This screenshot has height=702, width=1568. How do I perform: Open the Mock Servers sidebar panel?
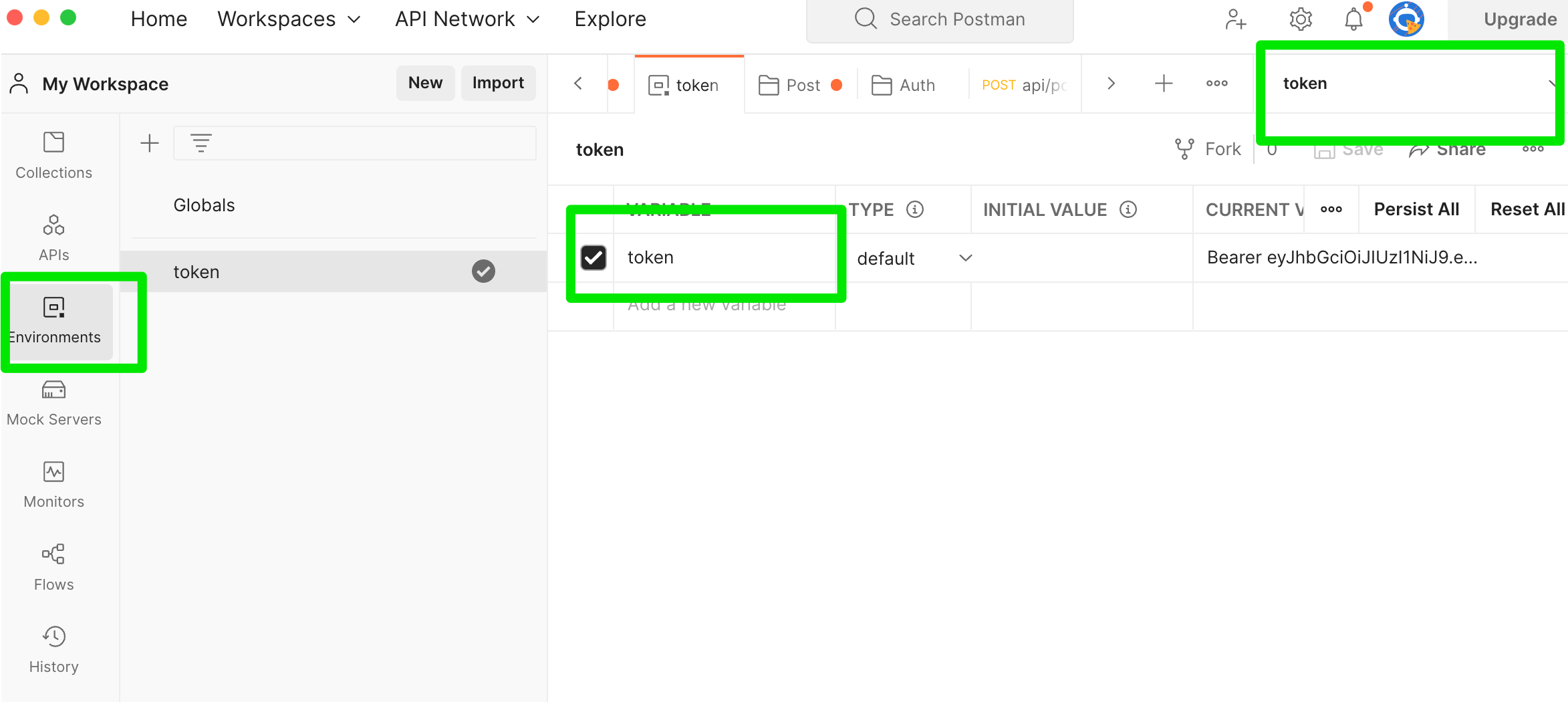pos(53,403)
